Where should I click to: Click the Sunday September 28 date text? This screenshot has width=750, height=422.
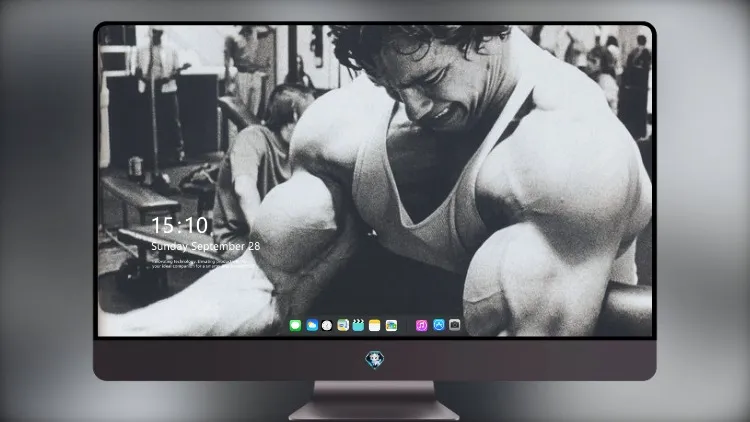tap(206, 246)
